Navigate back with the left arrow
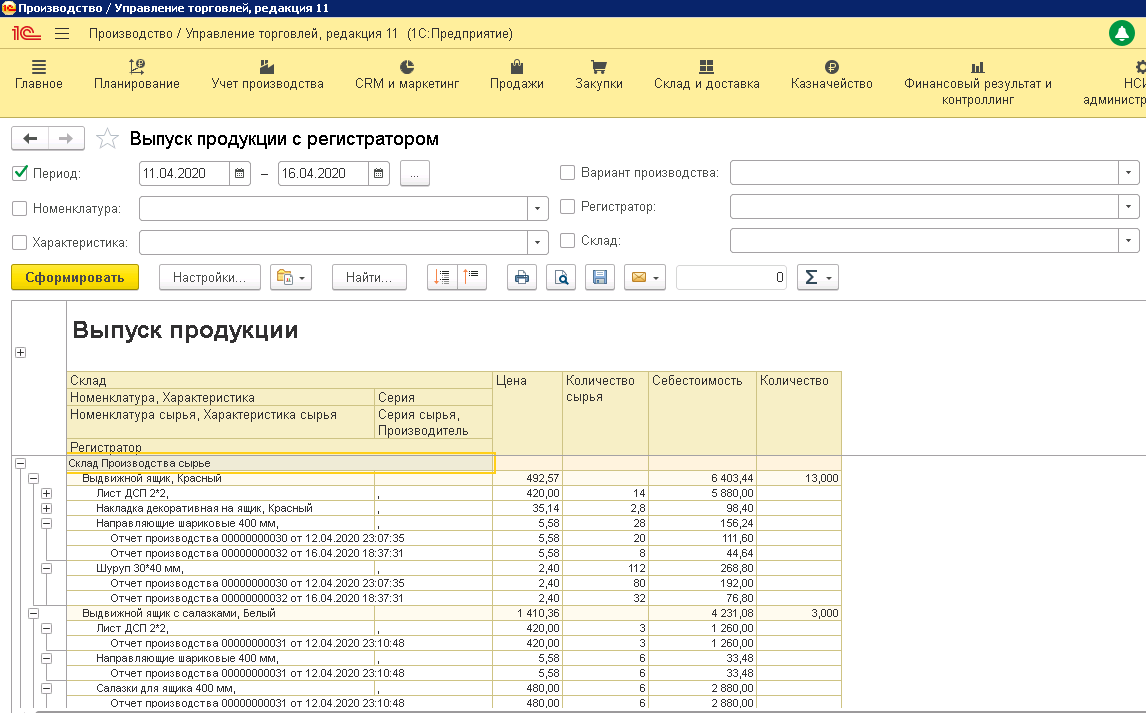The width and height of the screenshot is (1146, 713). coord(30,139)
